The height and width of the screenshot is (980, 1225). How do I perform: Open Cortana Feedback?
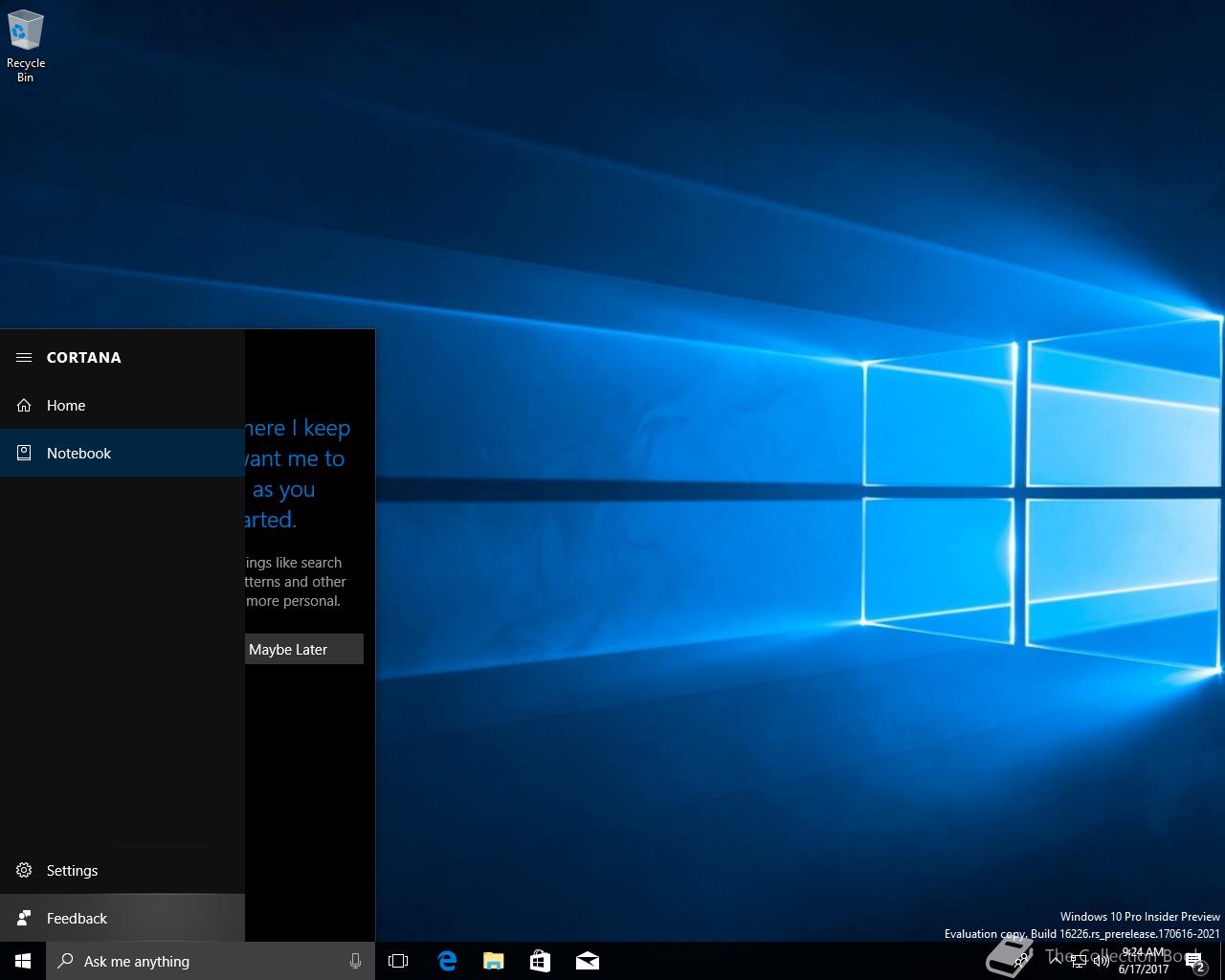tap(122, 918)
